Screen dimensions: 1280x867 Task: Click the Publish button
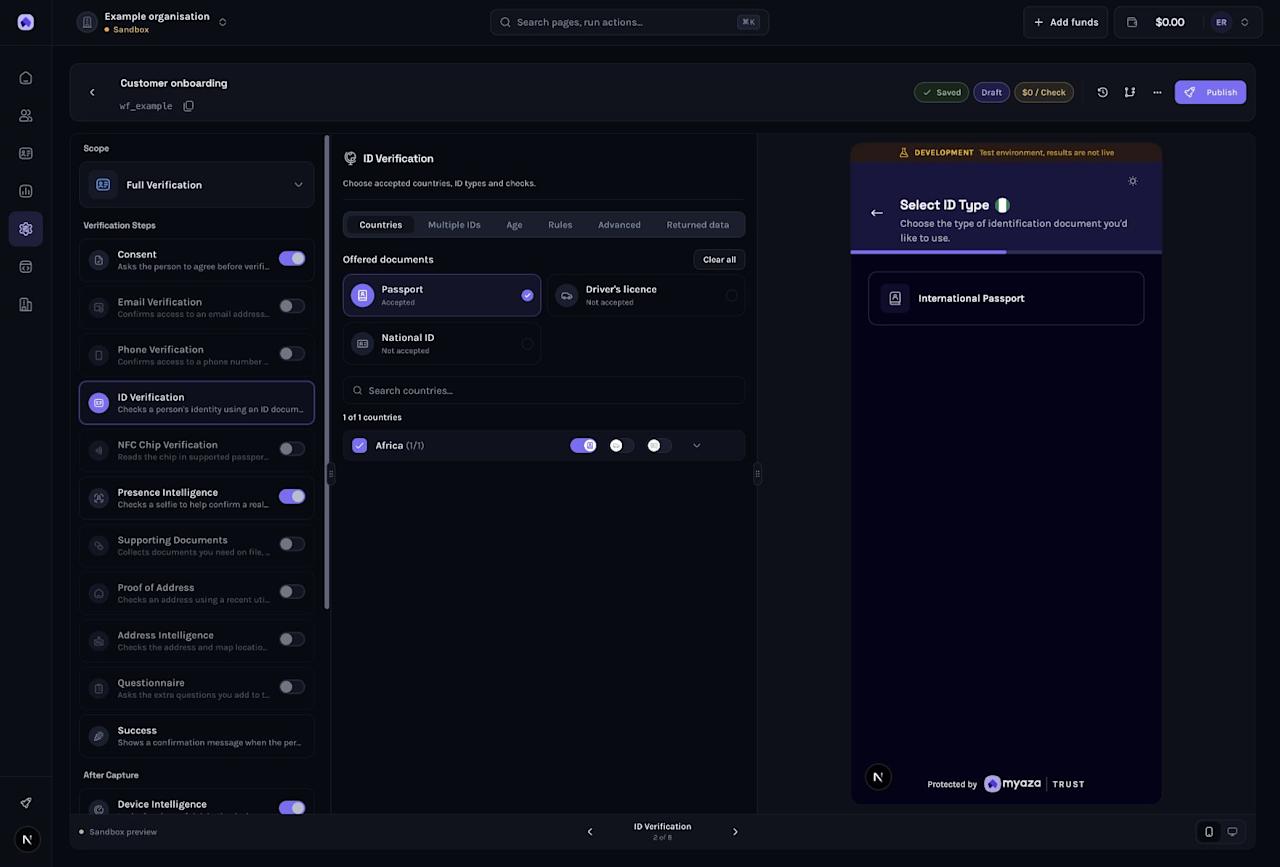click(1210, 92)
